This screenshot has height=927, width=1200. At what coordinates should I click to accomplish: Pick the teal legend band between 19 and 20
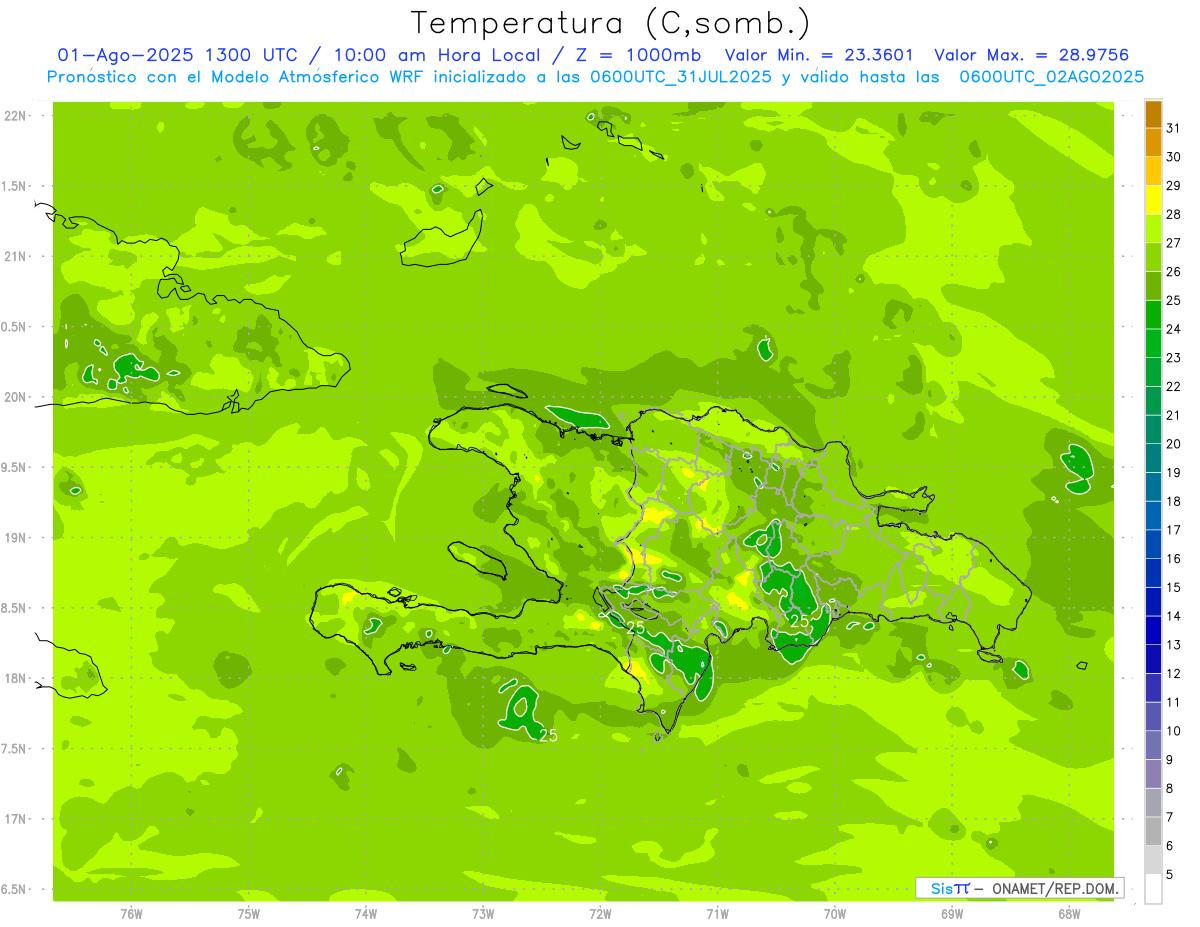point(1153,458)
